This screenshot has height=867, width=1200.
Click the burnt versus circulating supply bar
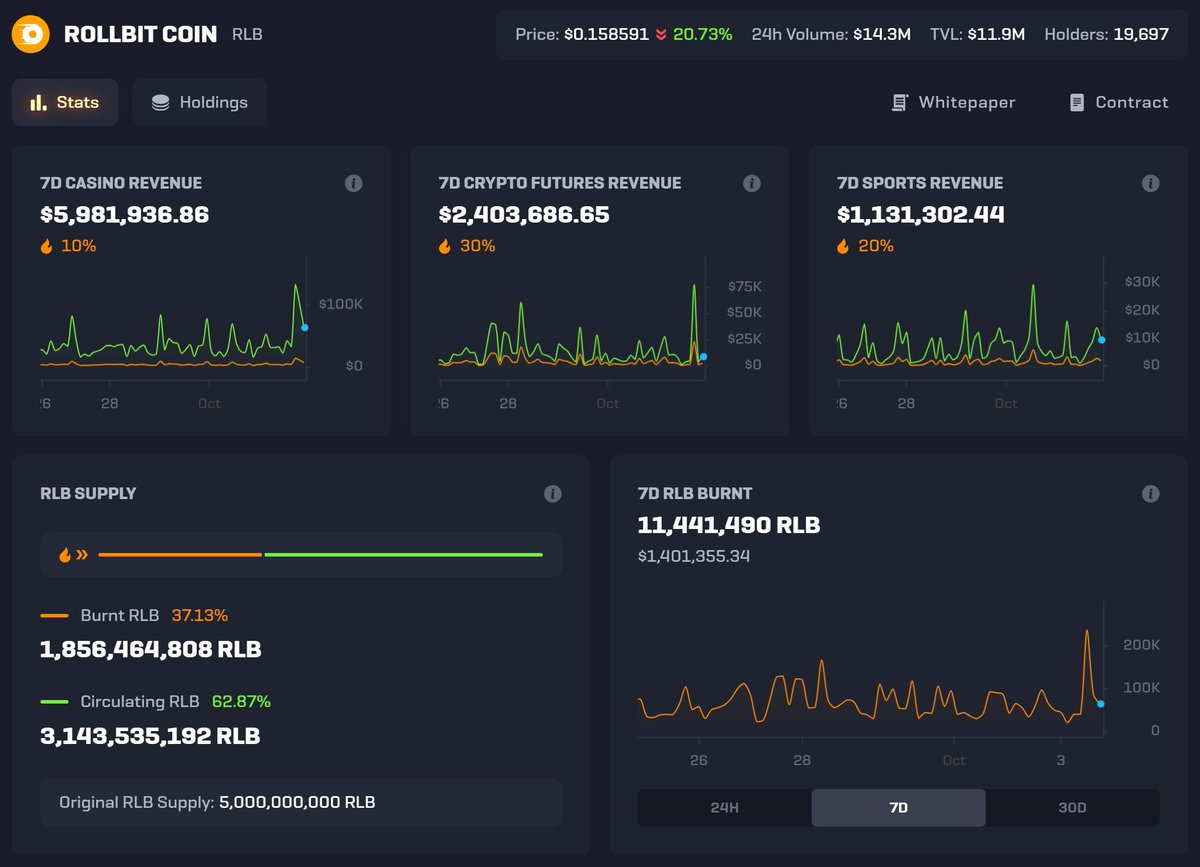click(320, 553)
